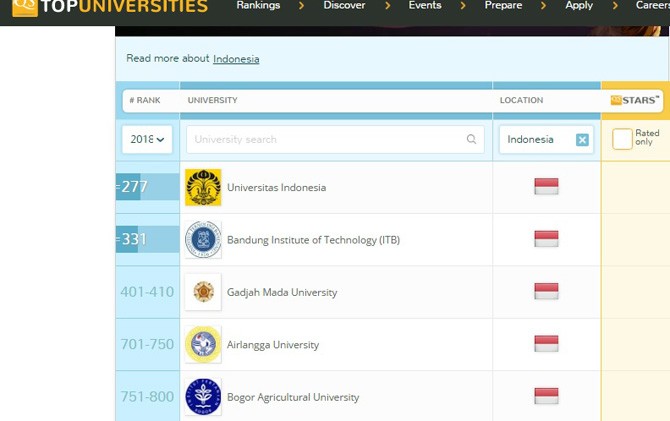The height and width of the screenshot is (421, 670).
Task: Click the QS TopUniversities logo
Action: (x=110, y=7)
